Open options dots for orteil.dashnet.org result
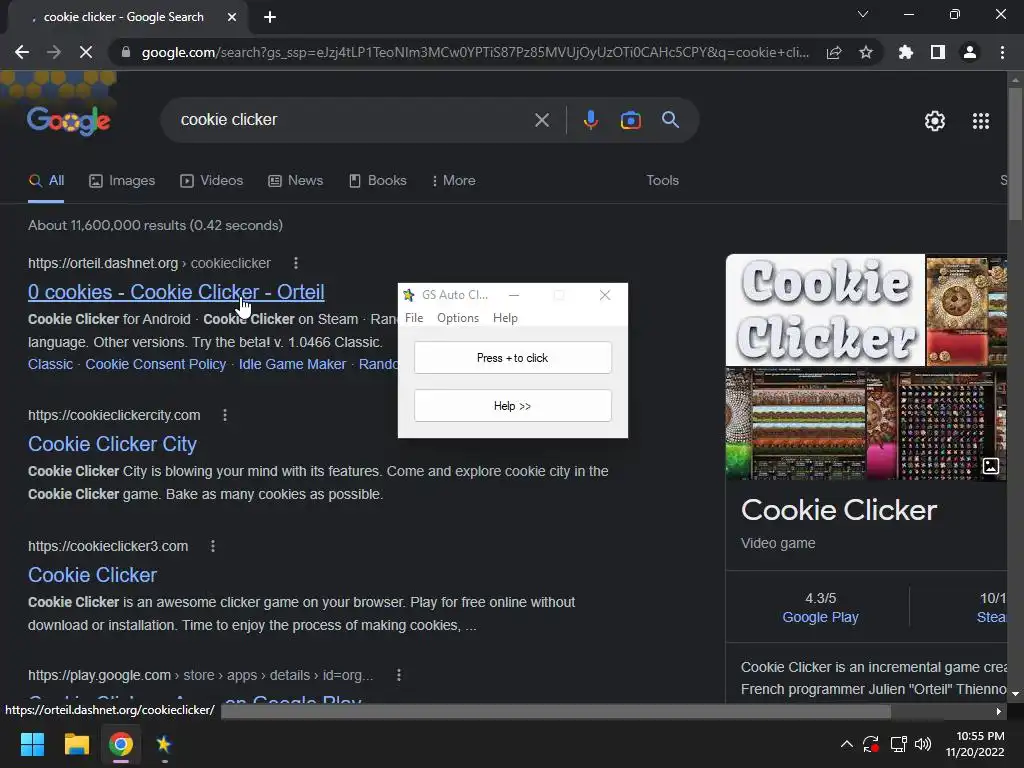The width and height of the screenshot is (1024, 768). [296, 263]
